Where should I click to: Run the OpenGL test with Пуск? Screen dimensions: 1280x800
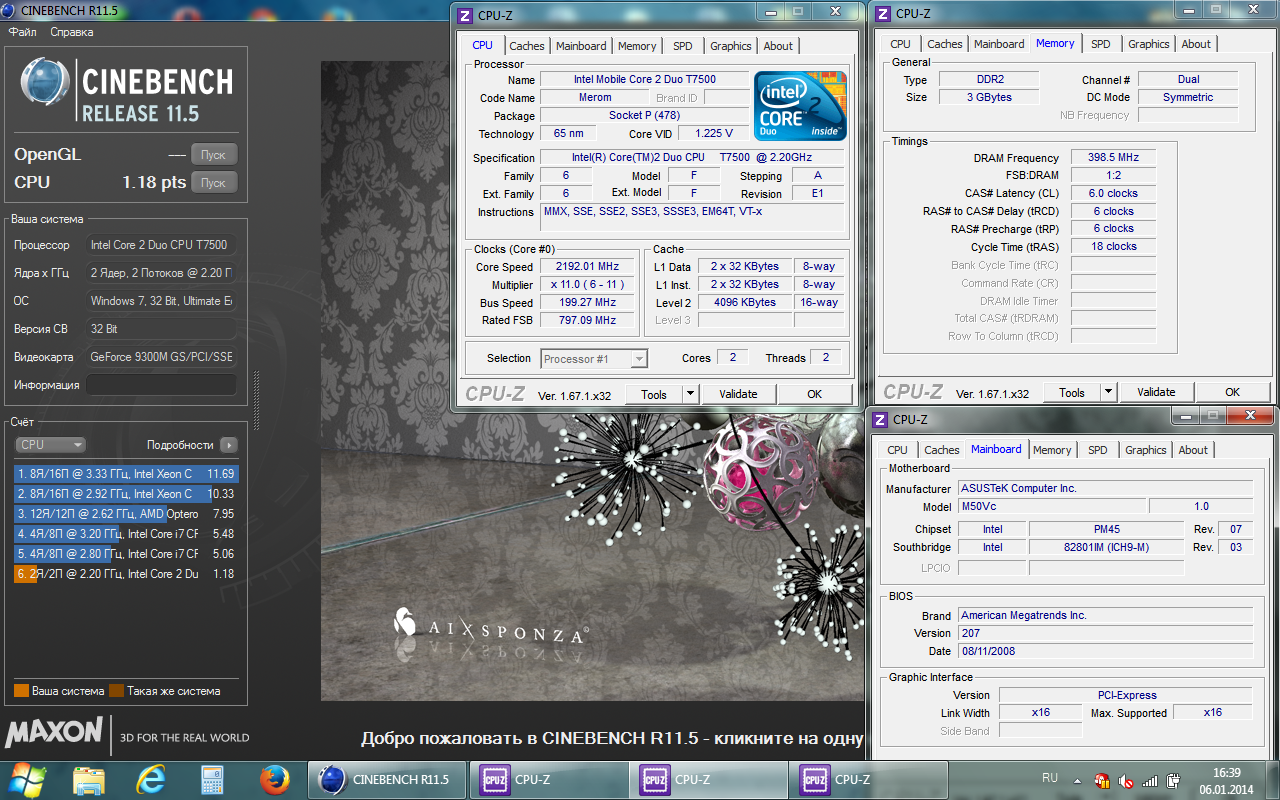214,155
